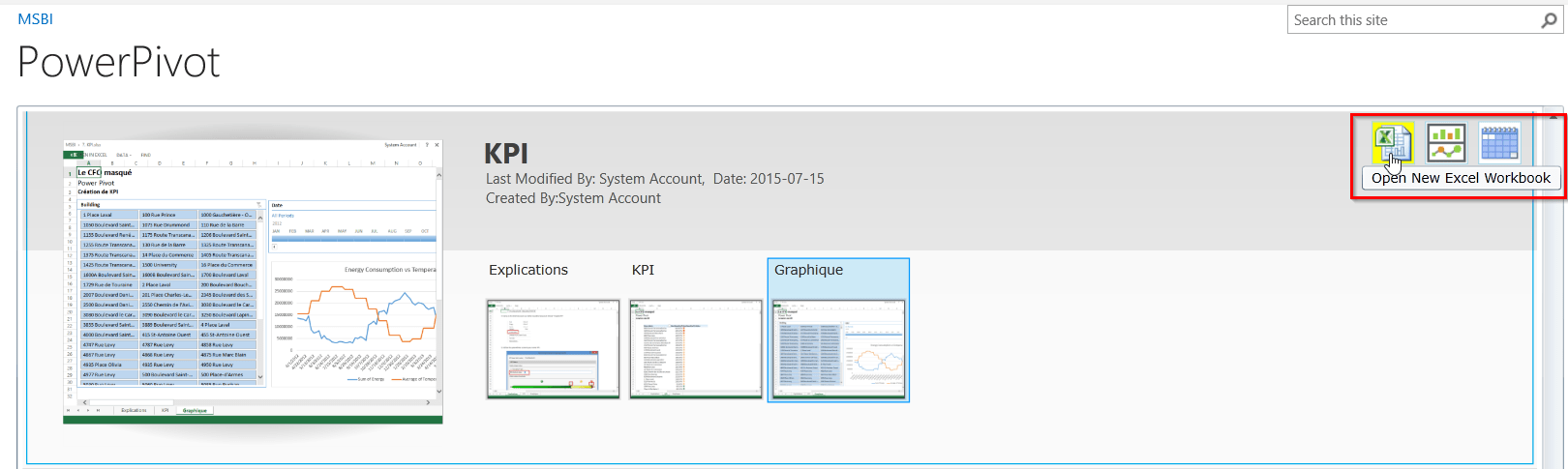Go to the MSBI breadcrumb link
Image resolution: width=1568 pixels, height=469 pixels.
click(35, 19)
